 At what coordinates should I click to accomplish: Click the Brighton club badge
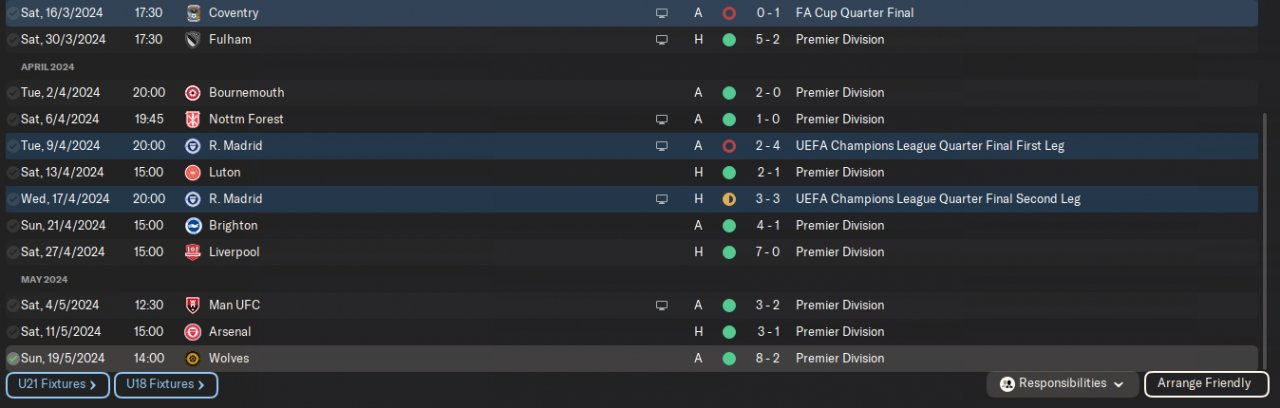tap(193, 226)
